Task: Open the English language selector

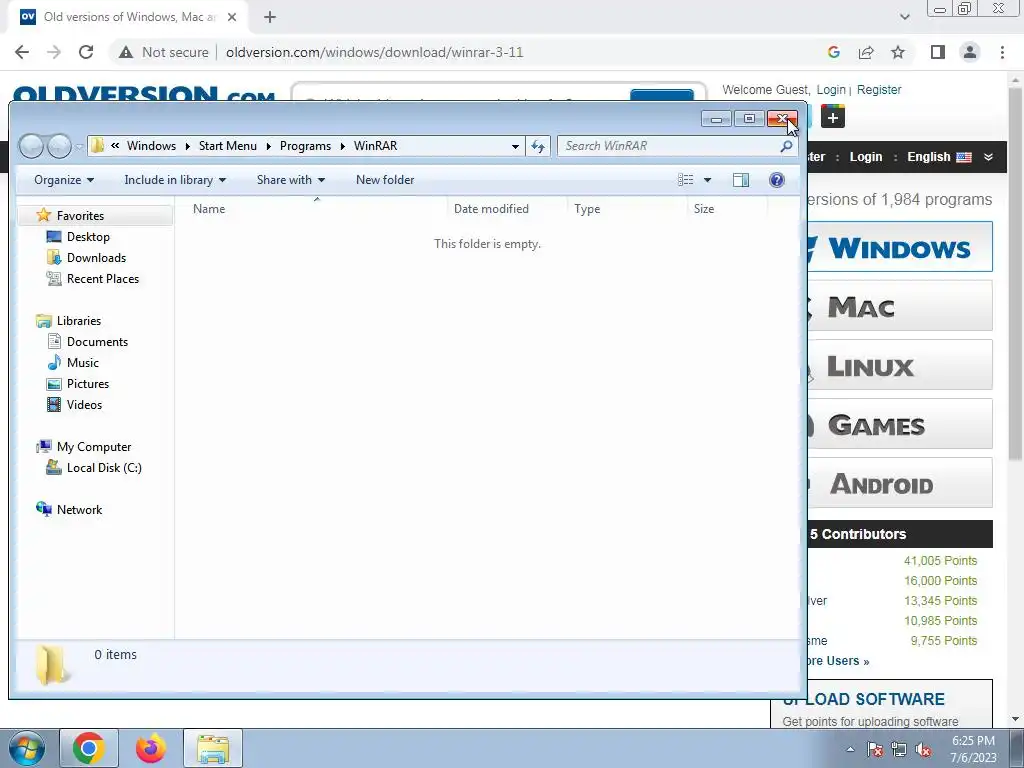Action: point(950,157)
